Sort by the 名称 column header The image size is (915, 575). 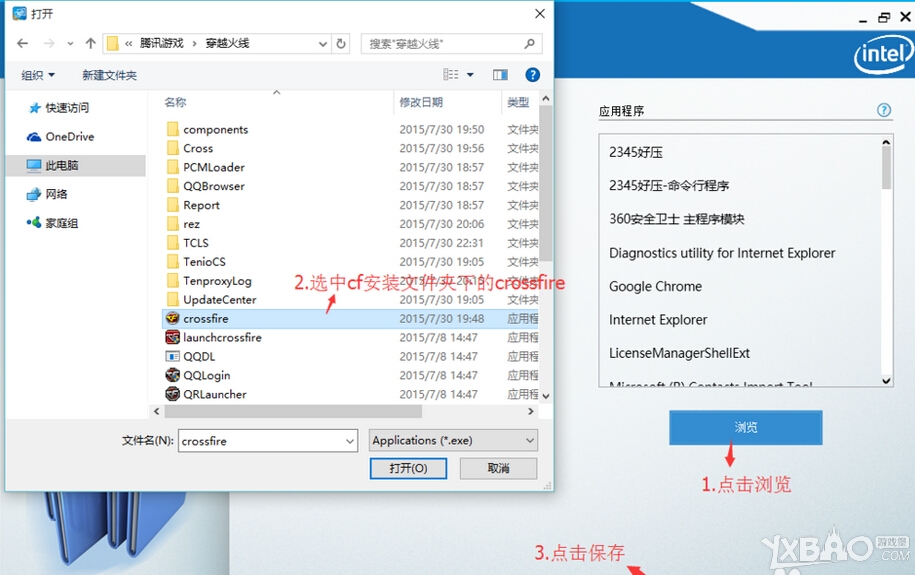pos(175,102)
